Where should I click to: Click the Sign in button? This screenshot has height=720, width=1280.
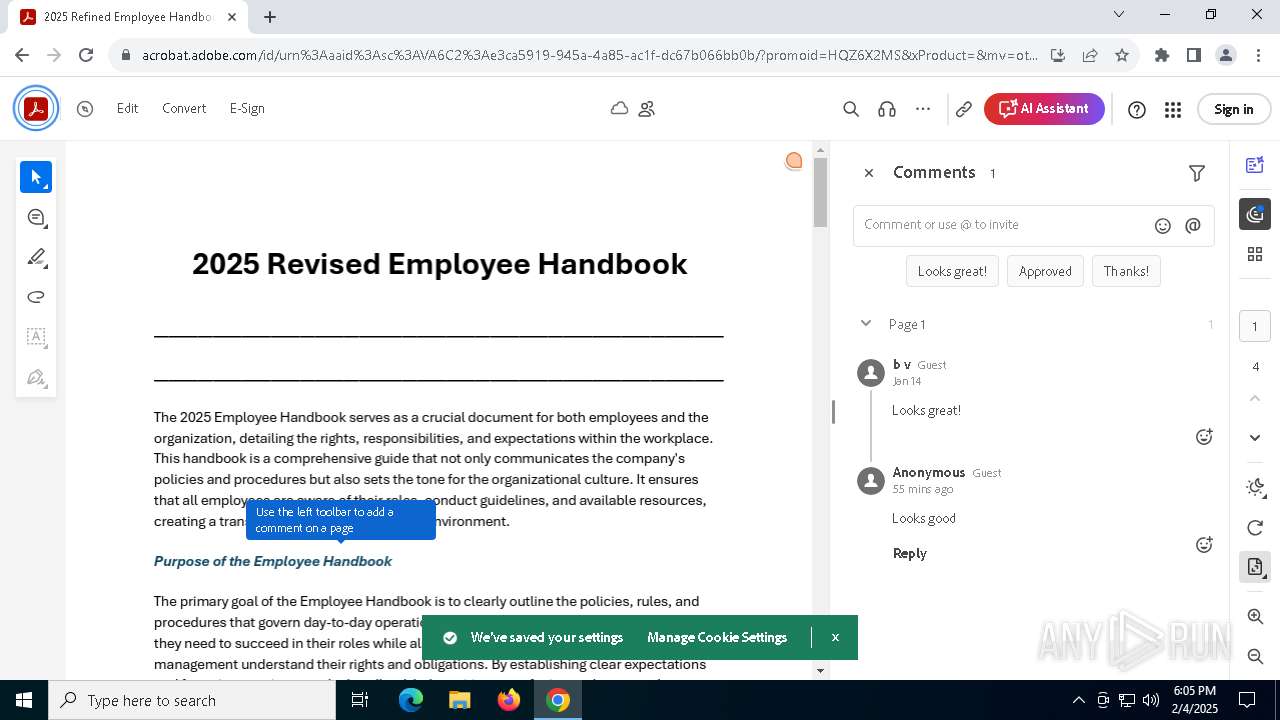pyautogui.click(x=1233, y=110)
